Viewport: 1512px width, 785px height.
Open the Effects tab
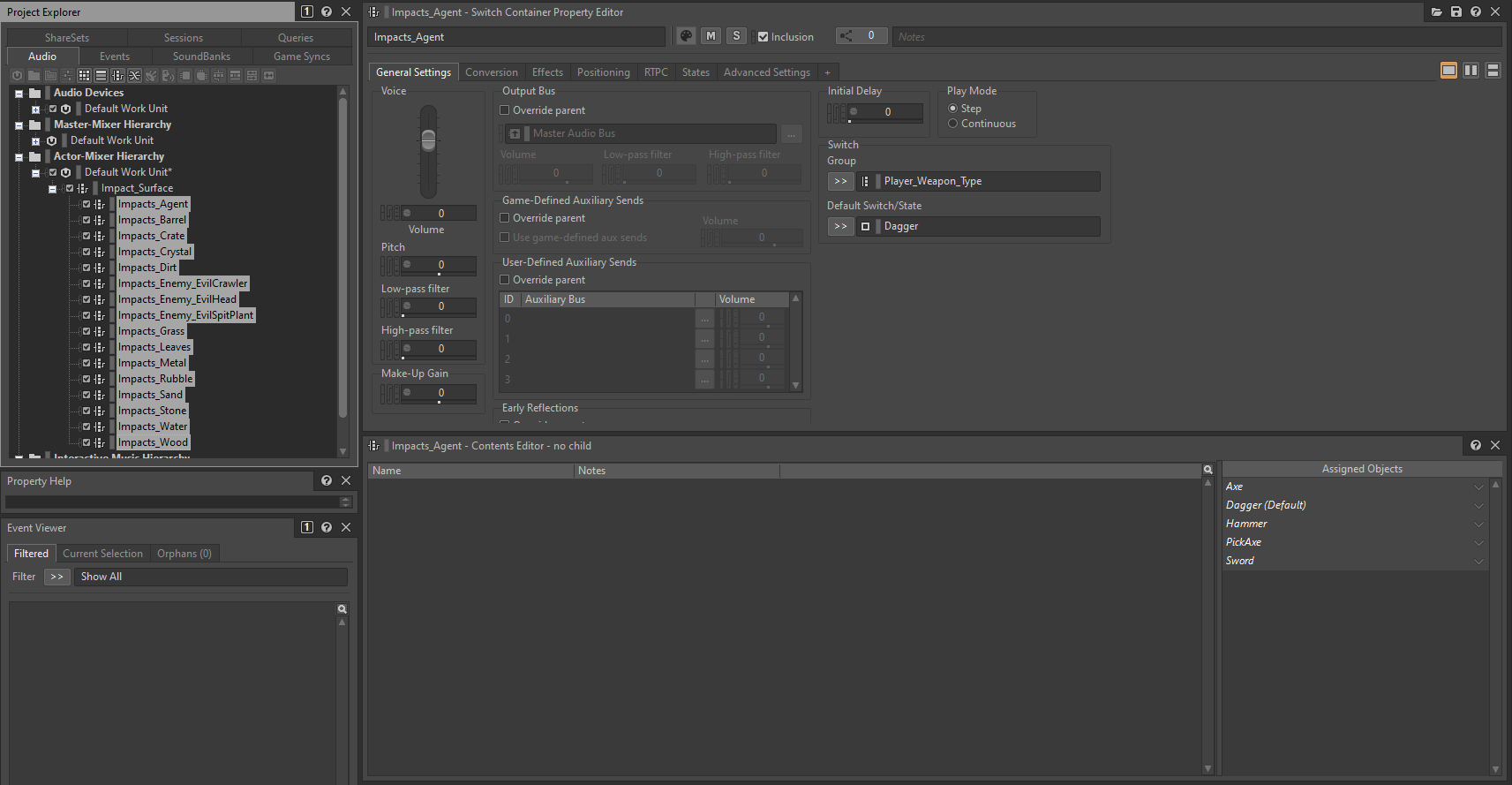[x=547, y=72]
